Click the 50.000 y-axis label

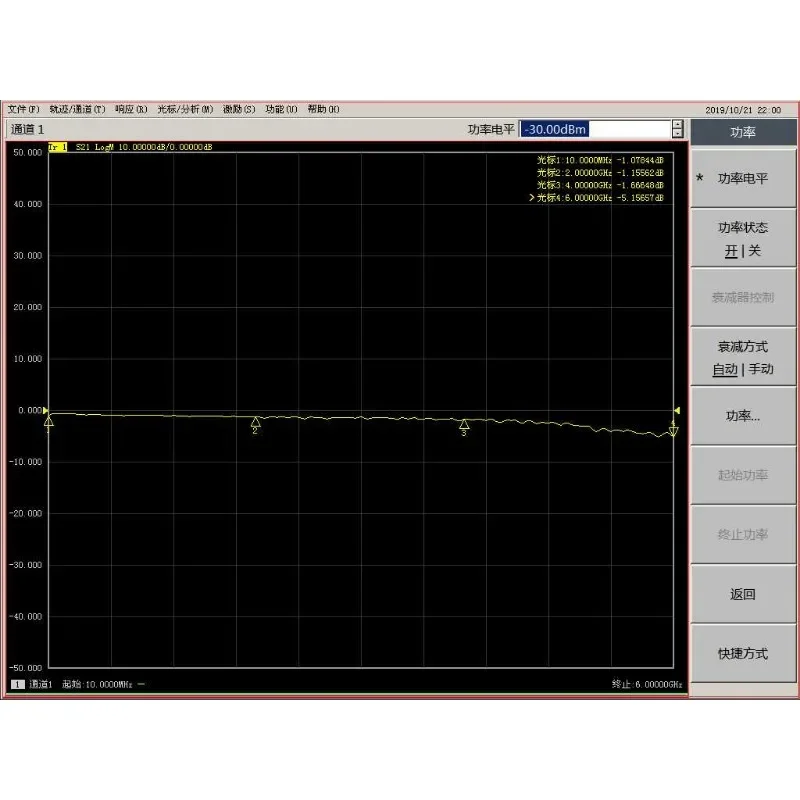pos(28,153)
